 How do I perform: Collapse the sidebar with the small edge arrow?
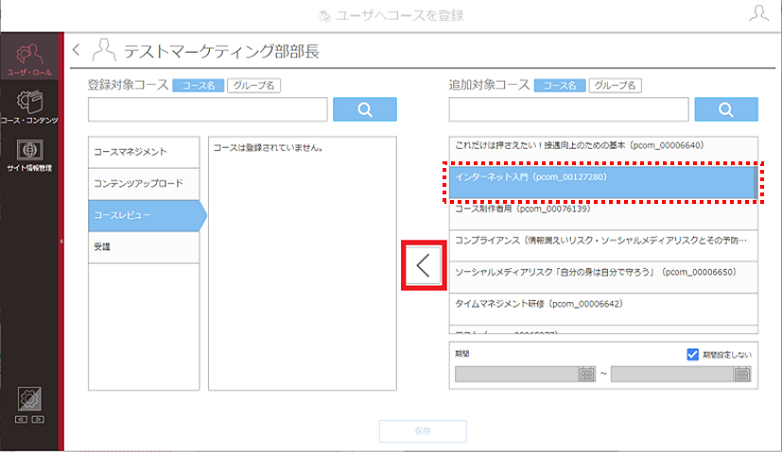(61, 241)
